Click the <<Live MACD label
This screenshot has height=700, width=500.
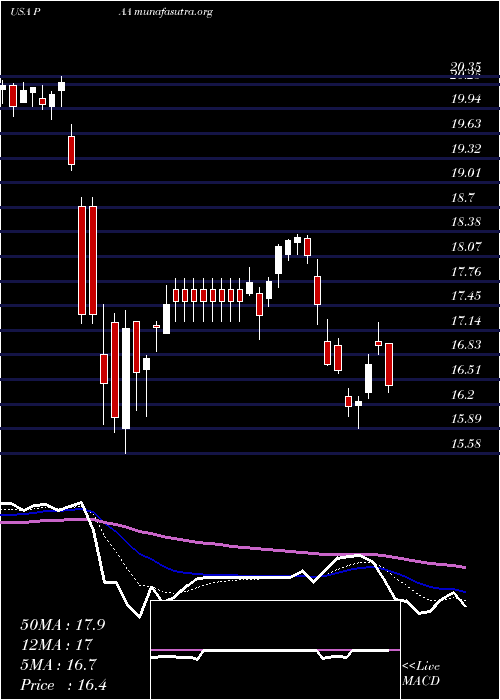click(421, 674)
